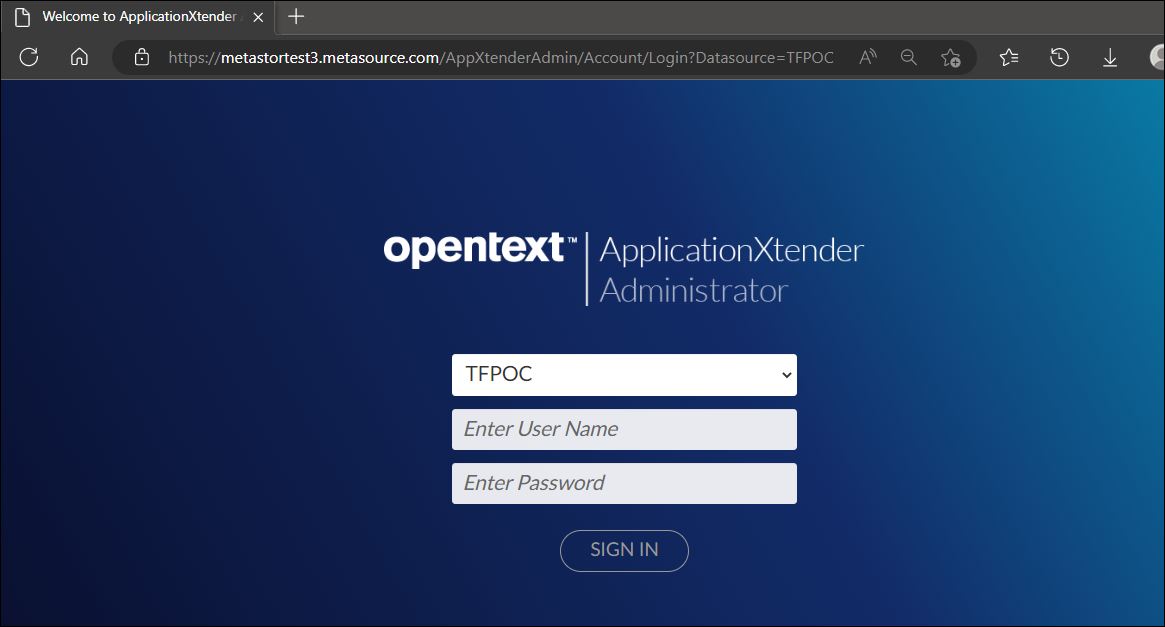This screenshot has width=1165, height=627.
Task: Go to the browser home page icon
Action: click(79, 57)
